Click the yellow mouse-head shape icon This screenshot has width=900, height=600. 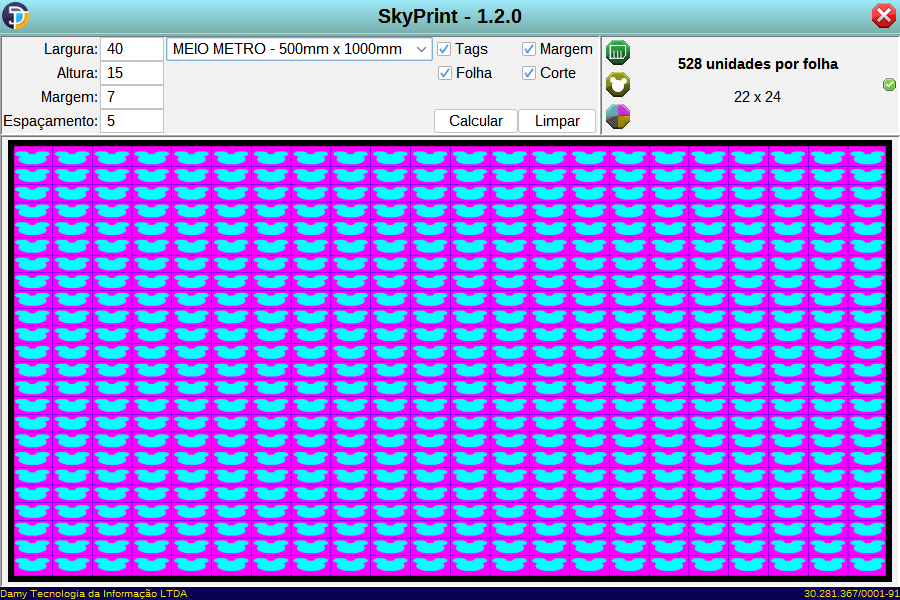click(x=618, y=84)
